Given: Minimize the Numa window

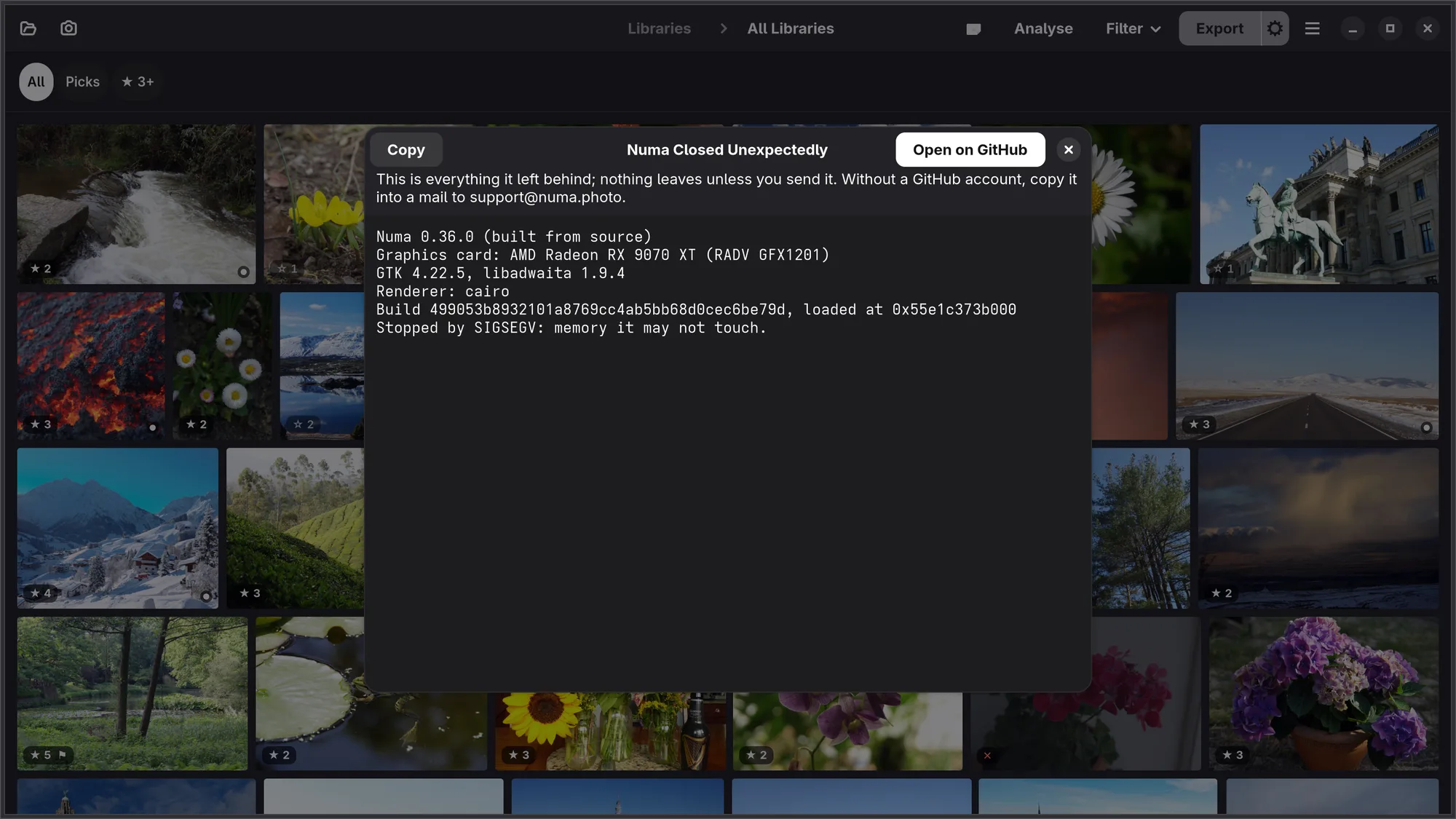Looking at the screenshot, I should tap(1353, 28).
